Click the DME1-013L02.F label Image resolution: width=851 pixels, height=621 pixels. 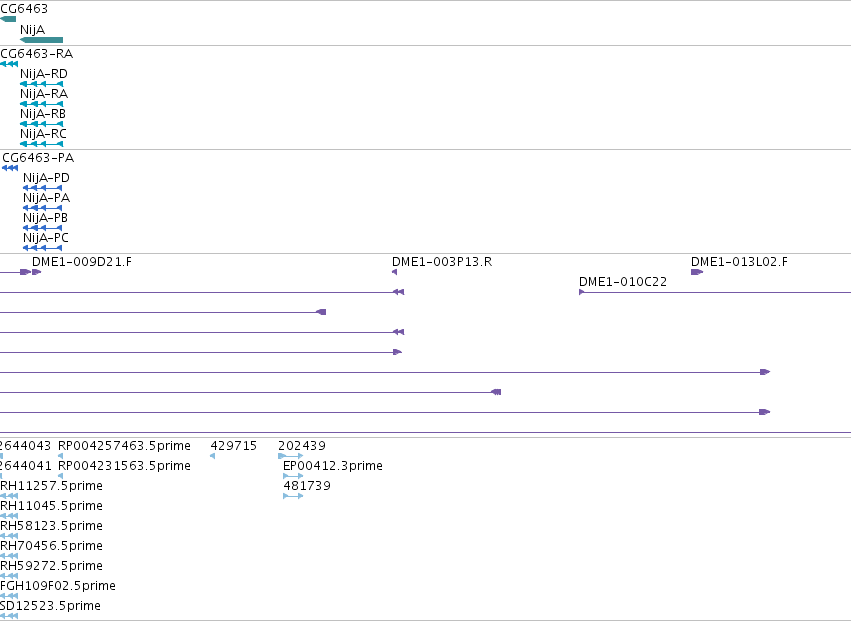(739, 262)
